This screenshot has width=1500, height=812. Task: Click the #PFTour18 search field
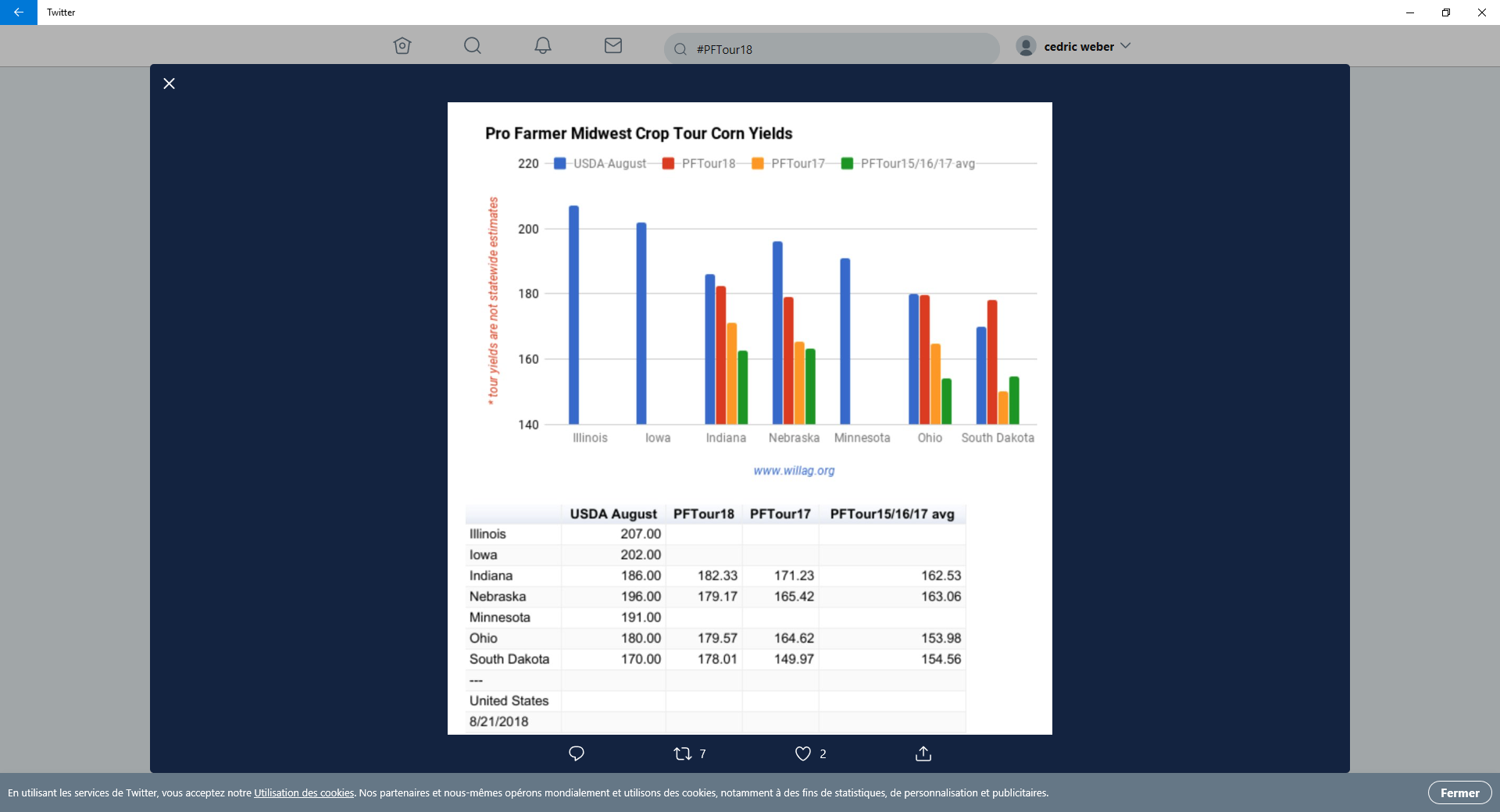pyautogui.click(x=832, y=49)
